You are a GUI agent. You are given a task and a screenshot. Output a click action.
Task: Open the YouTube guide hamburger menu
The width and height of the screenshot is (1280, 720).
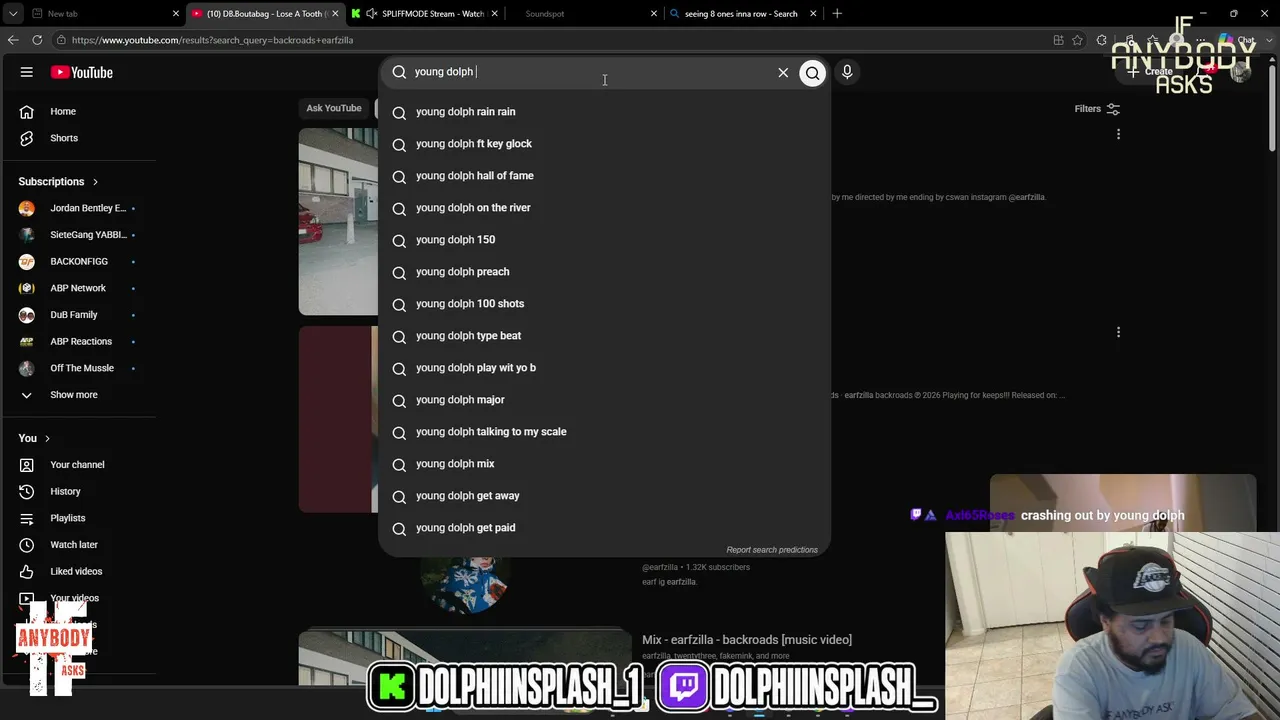[27, 72]
